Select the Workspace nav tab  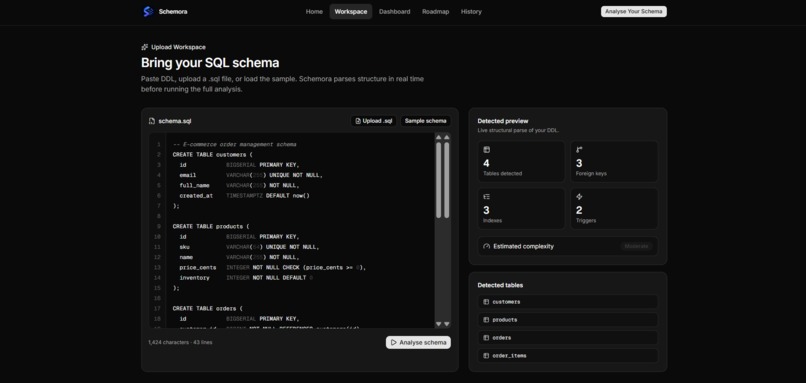[x=351, y=11]
